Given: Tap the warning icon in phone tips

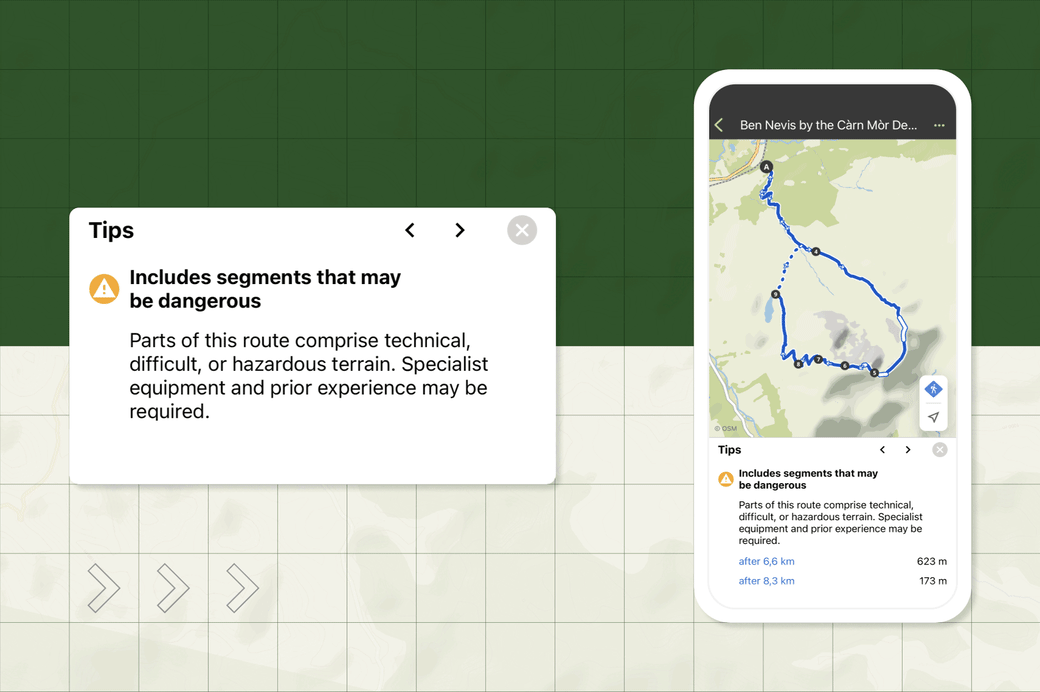Looking at the screenshot, I should coord(726,478).
